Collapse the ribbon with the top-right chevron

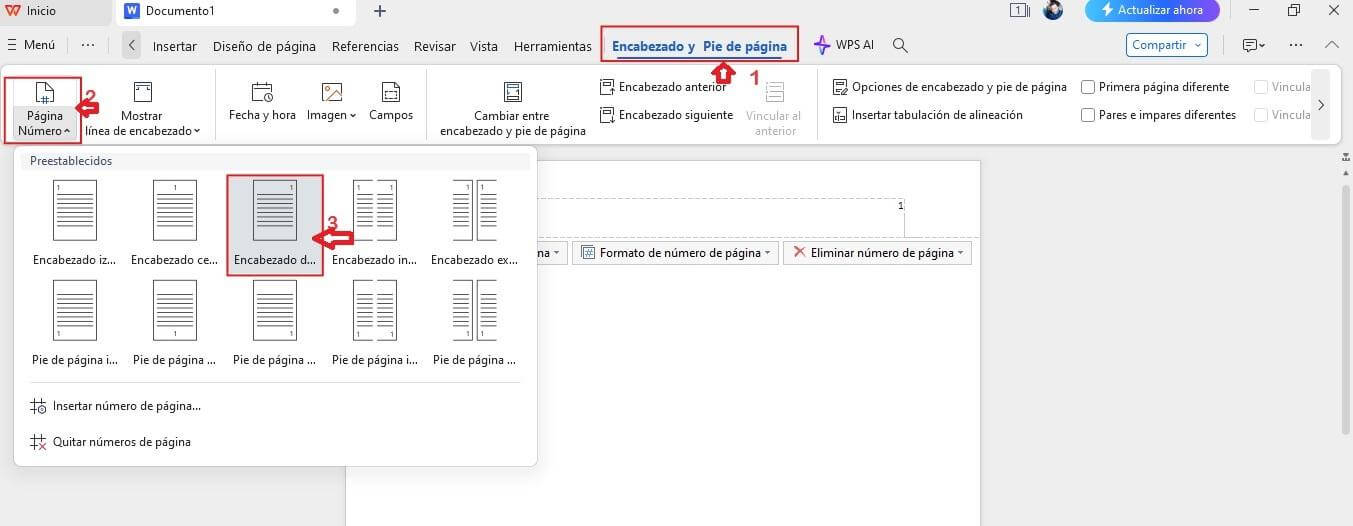1331,45
